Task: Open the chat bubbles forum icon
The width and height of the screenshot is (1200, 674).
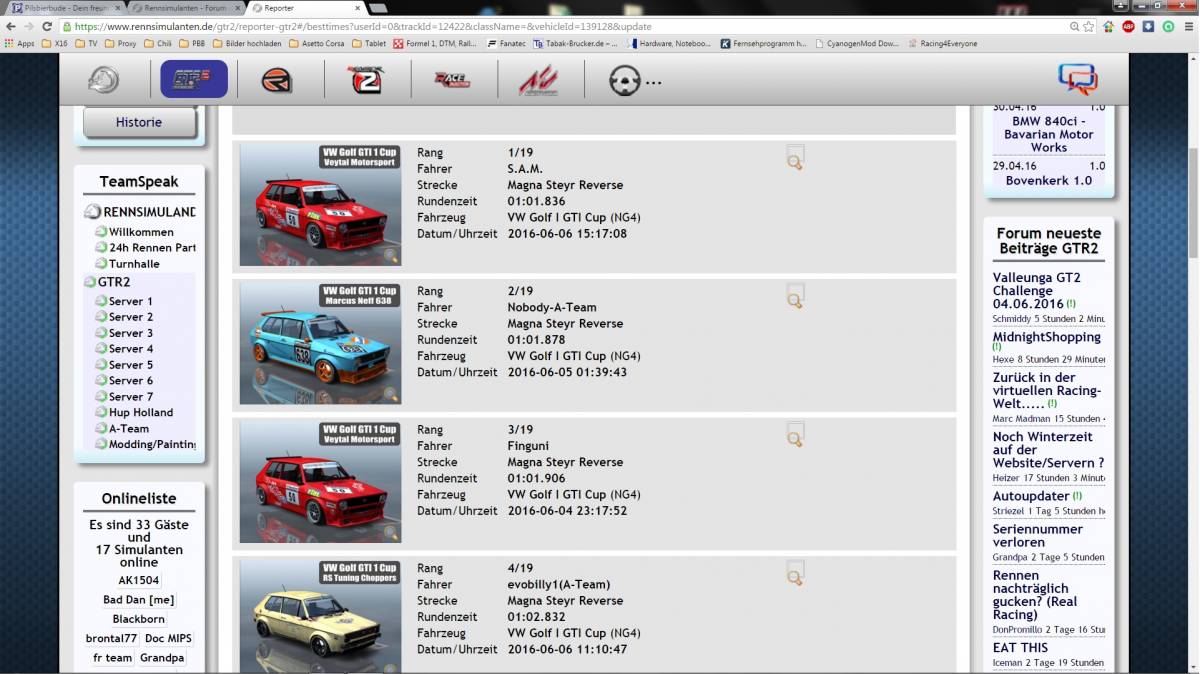Action: (1077, 79)
